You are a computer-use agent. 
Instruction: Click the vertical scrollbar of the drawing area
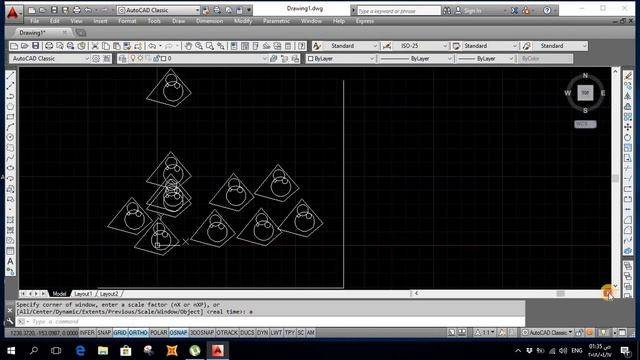click(x=616, y=178)
